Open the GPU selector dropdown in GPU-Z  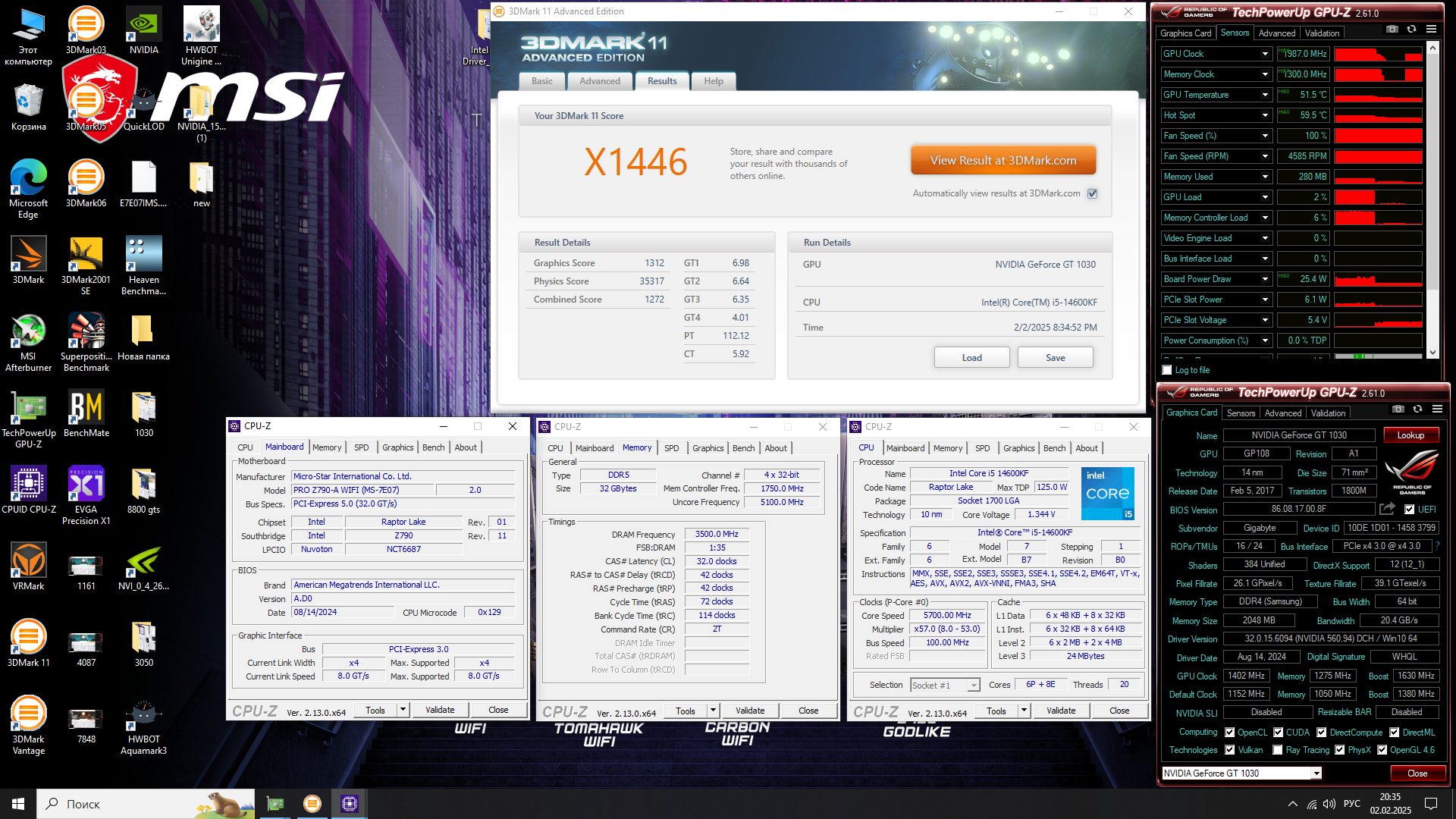point(1317,773)
